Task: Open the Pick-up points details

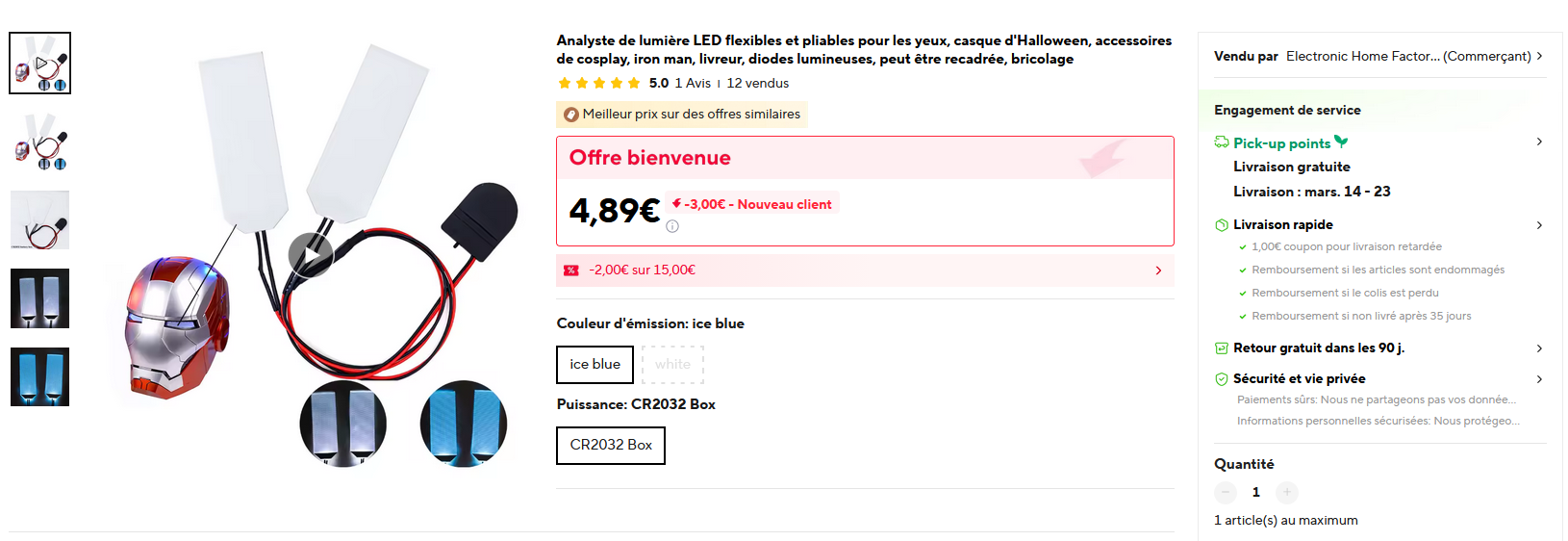Action: [1539, 142]
